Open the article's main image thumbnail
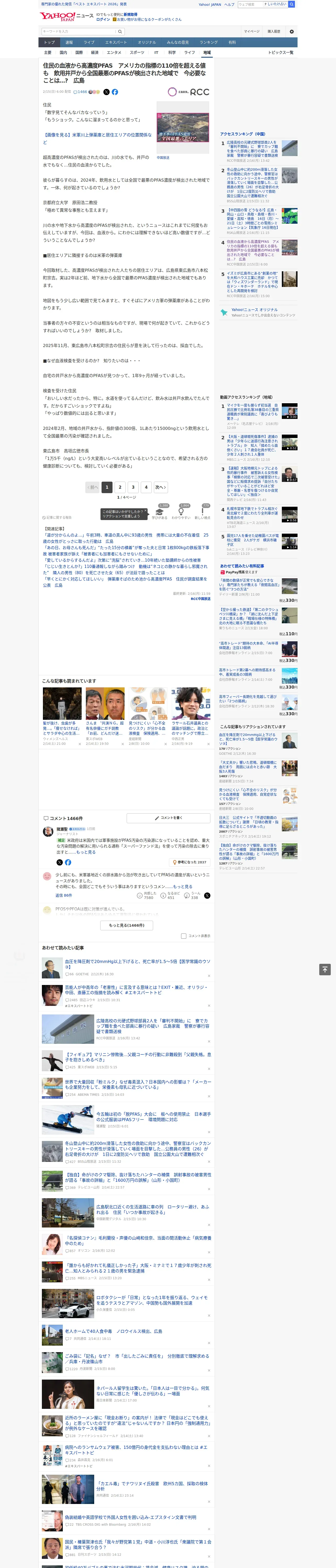This screenshot has height=1568, width=336. tap(183, 128)
